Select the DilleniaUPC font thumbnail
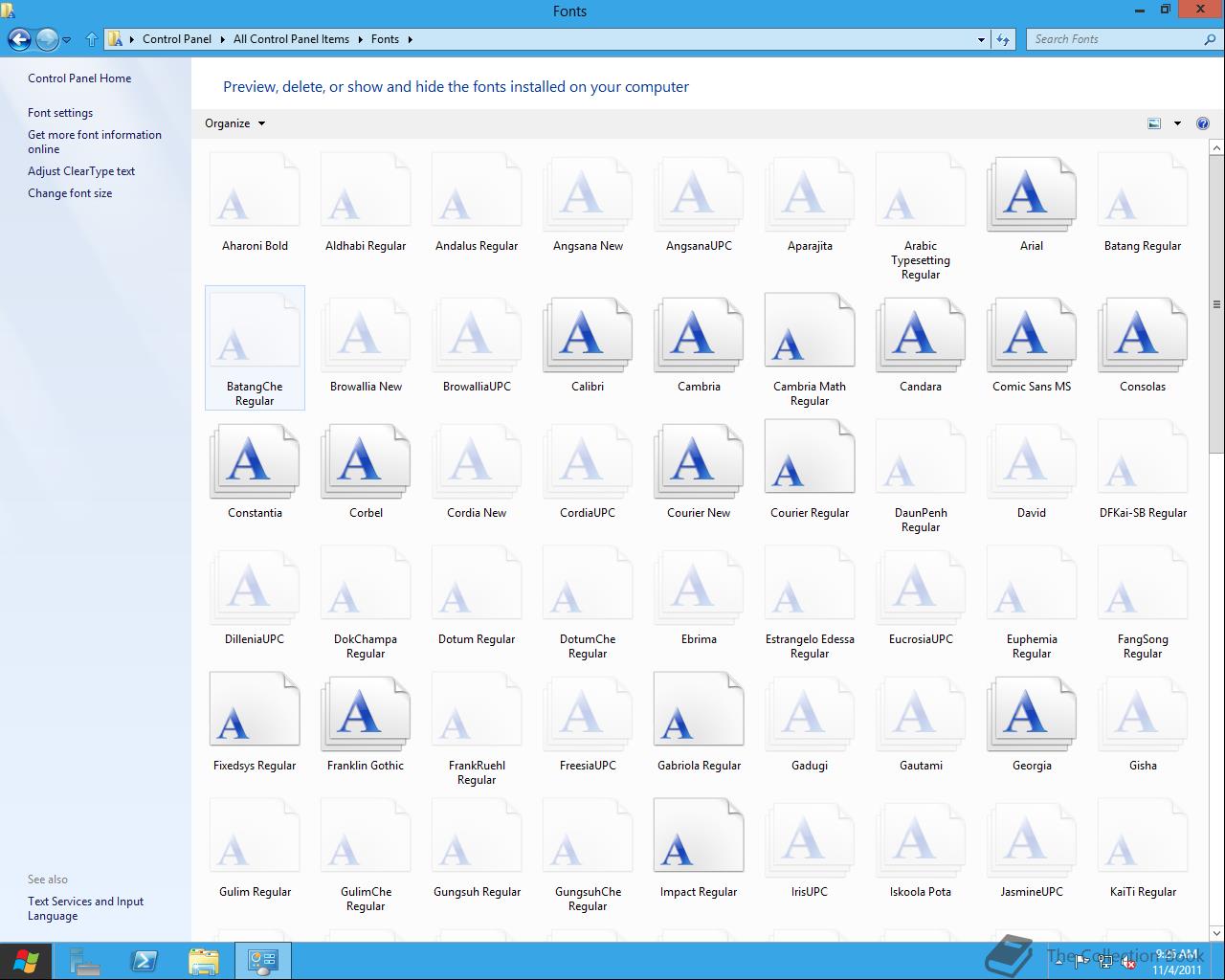Viewport: 1225px width, 980px height. 255,589
